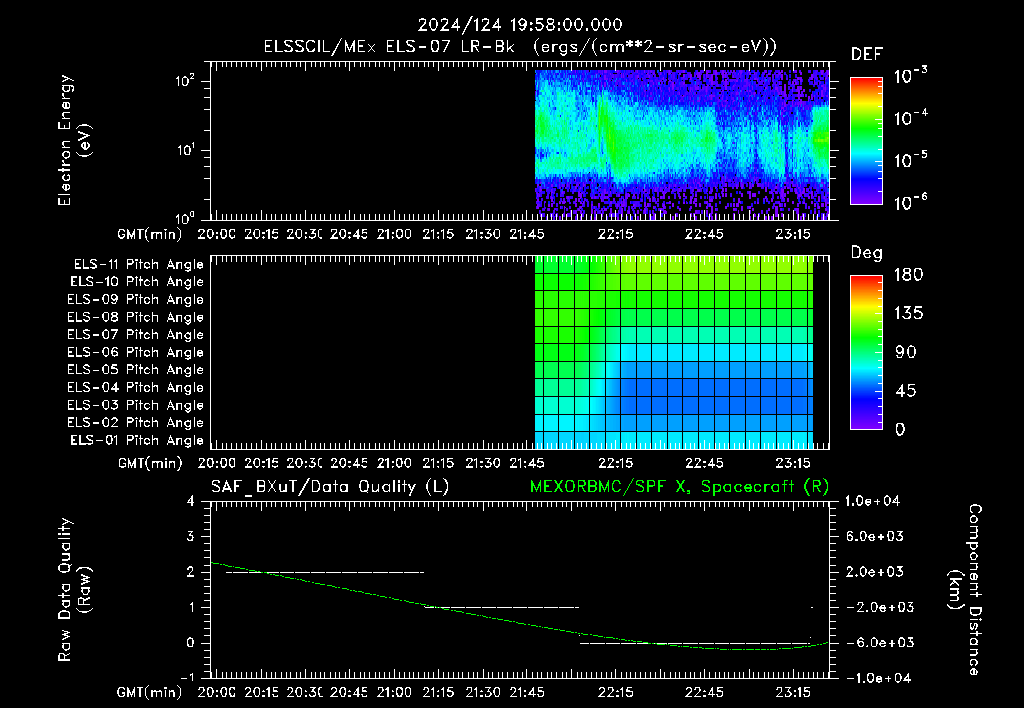1024x708 pixels.
Task: Select the ELS-10 Pitch Angle row label
Action: pos(137,282)
